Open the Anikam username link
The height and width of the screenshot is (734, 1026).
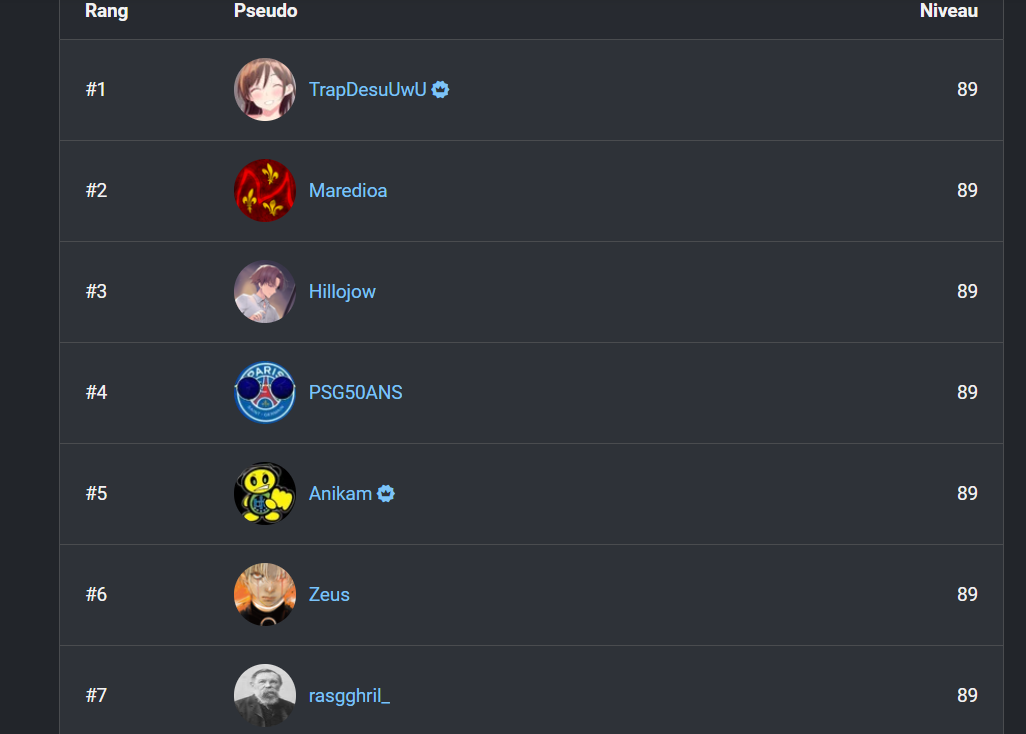(340, 493)
